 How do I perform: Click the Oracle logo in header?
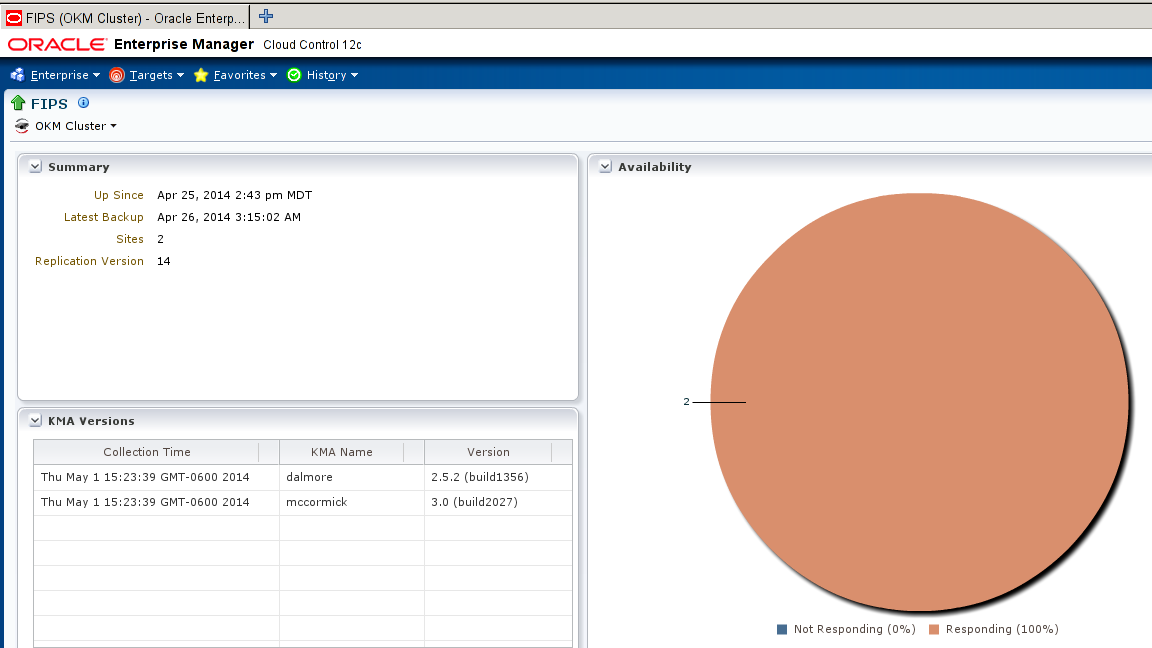57,45
